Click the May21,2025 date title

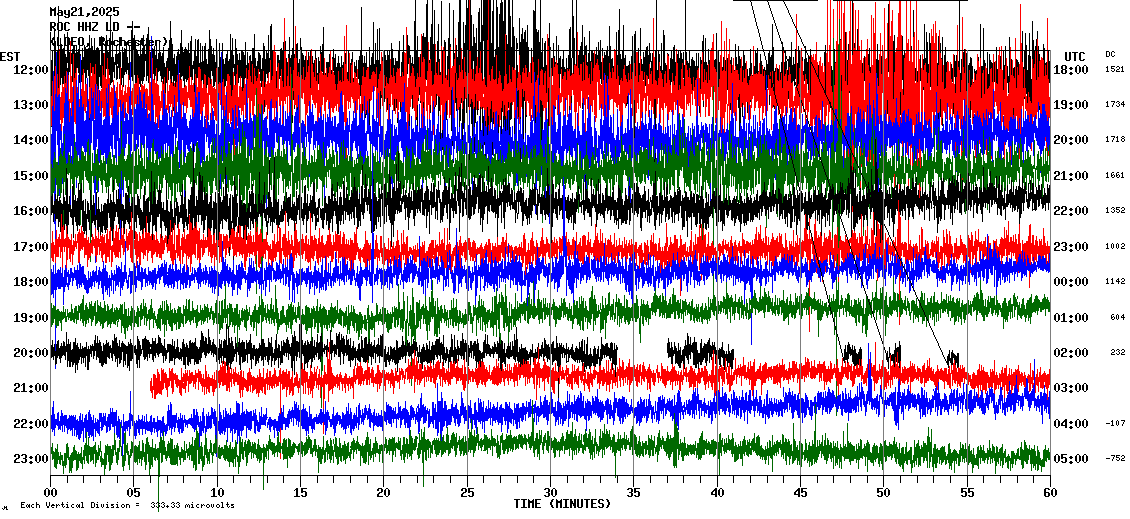(84, 12)
